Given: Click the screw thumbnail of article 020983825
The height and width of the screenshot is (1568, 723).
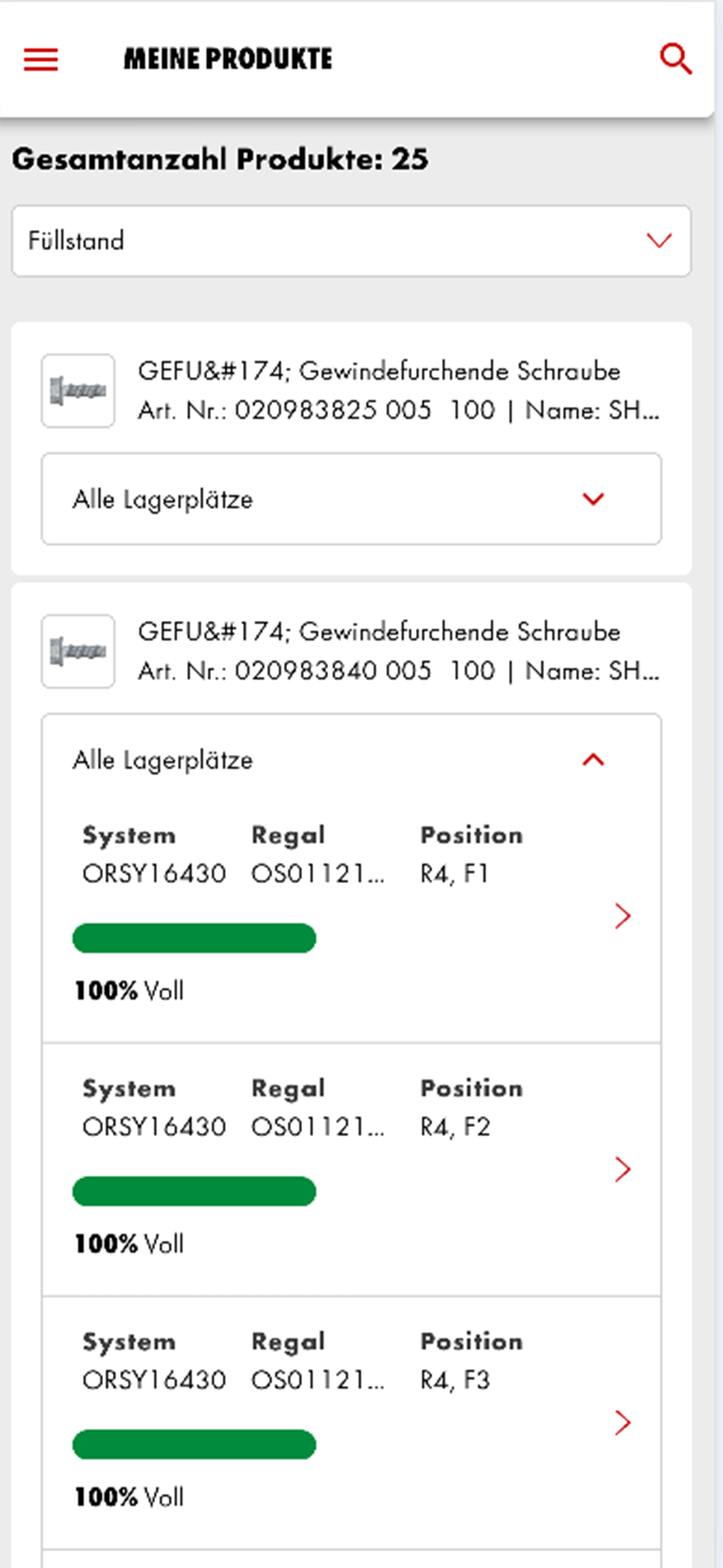Looking at the screenshot, I should (78, 391).
